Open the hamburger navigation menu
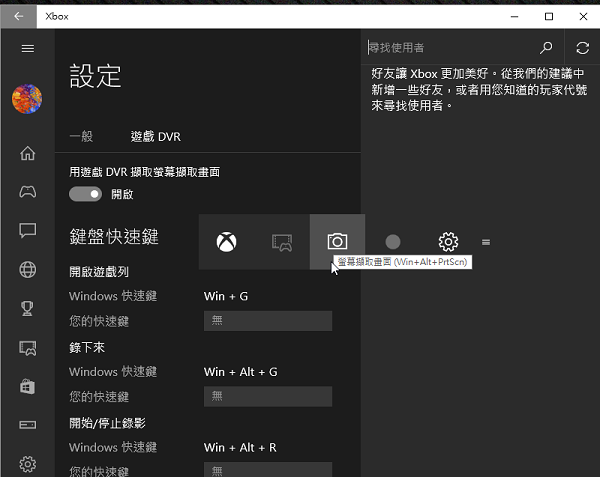Image resolution: width=600 pixels, height=477 pixels. (x=28, y=49)
